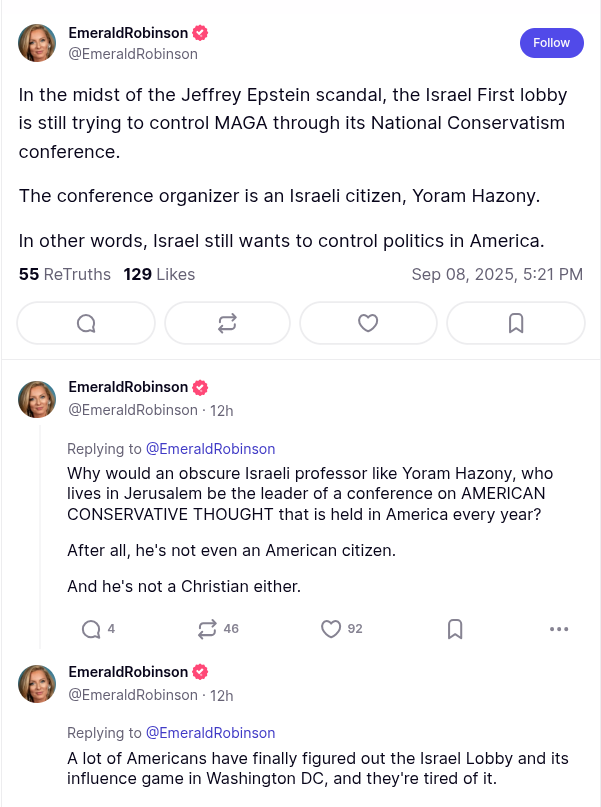Bookmark the first reply
The image size is (601, 807).
tap(454, 629)
